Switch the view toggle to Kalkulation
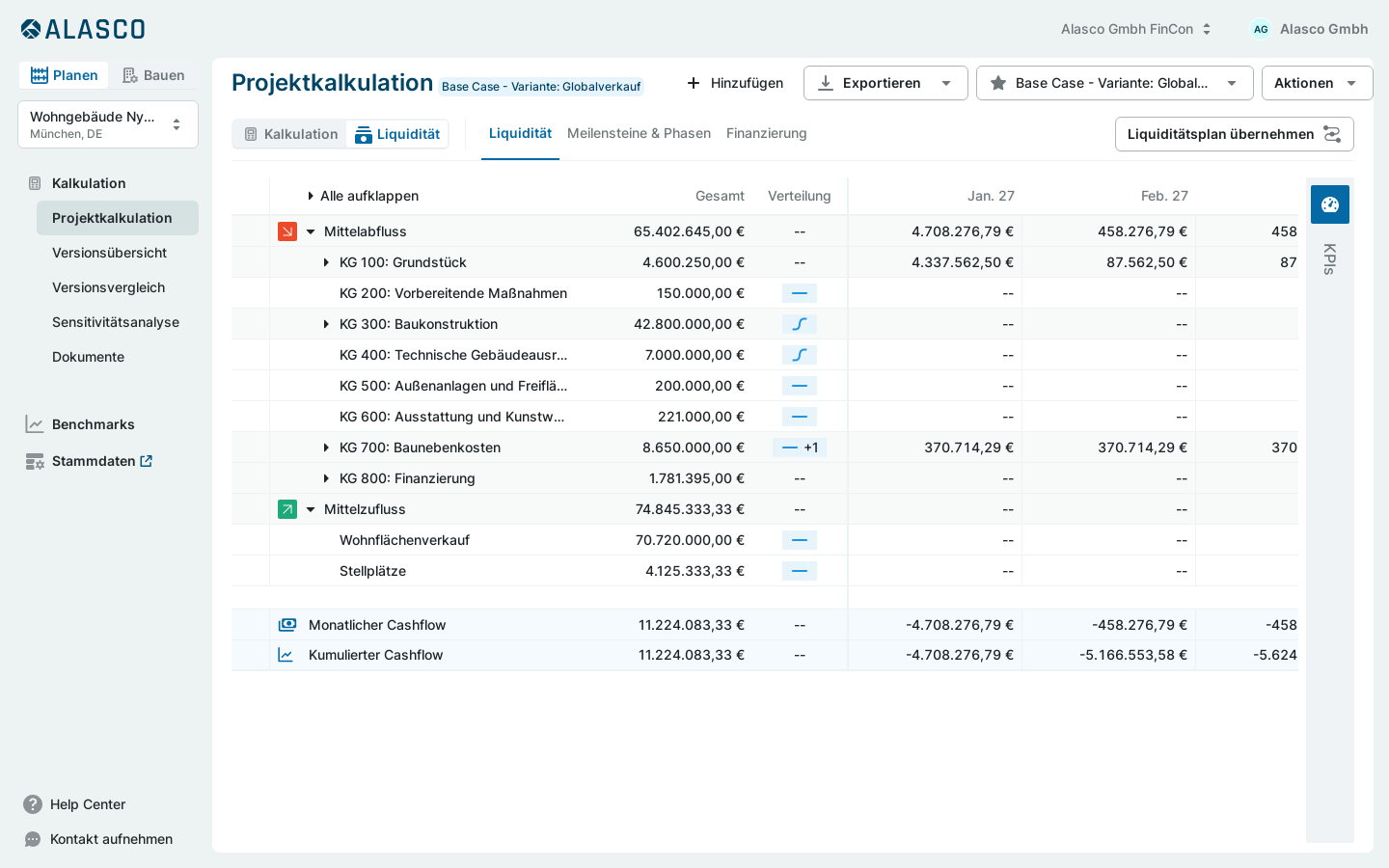 pyautogui.click(x=290, y=134)
